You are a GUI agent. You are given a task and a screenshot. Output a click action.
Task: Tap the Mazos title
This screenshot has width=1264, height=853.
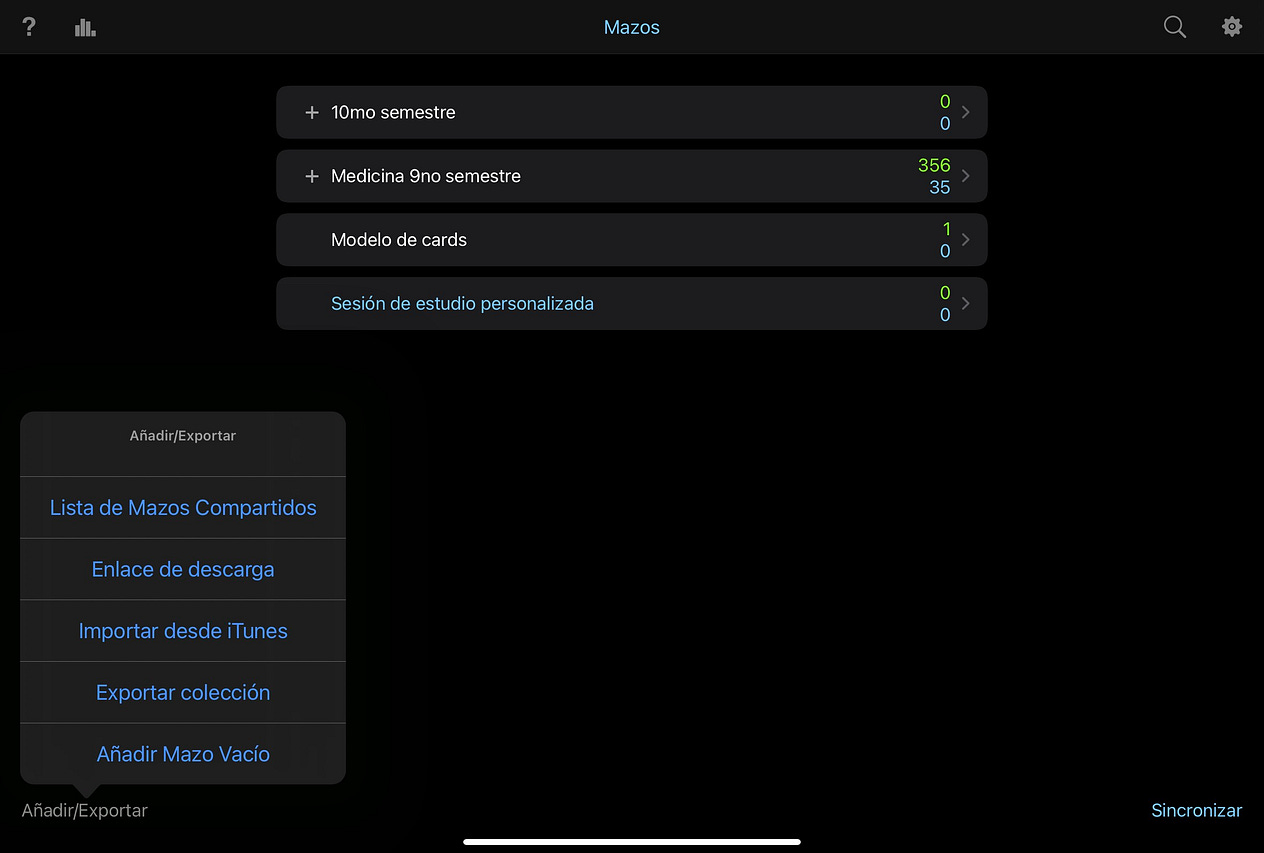(631, 27)
